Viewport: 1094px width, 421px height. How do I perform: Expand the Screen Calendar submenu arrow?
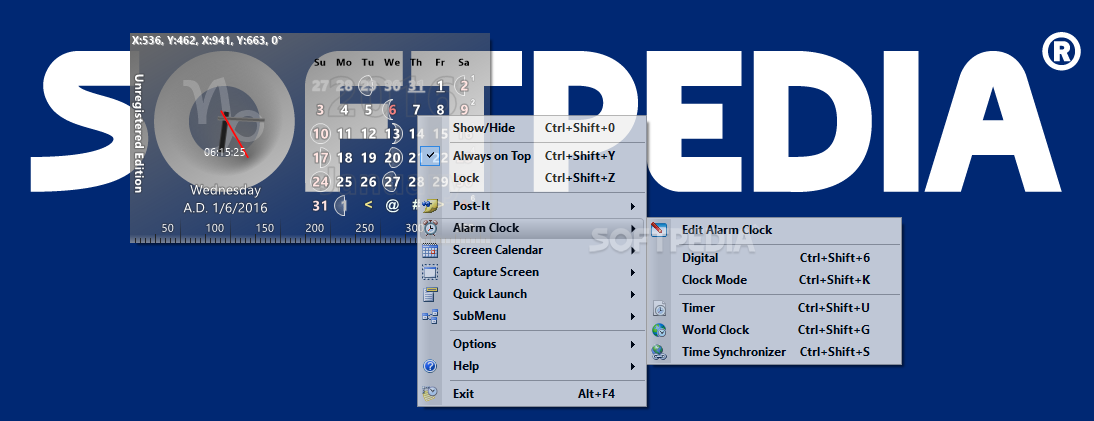click(x=633, y=250)
